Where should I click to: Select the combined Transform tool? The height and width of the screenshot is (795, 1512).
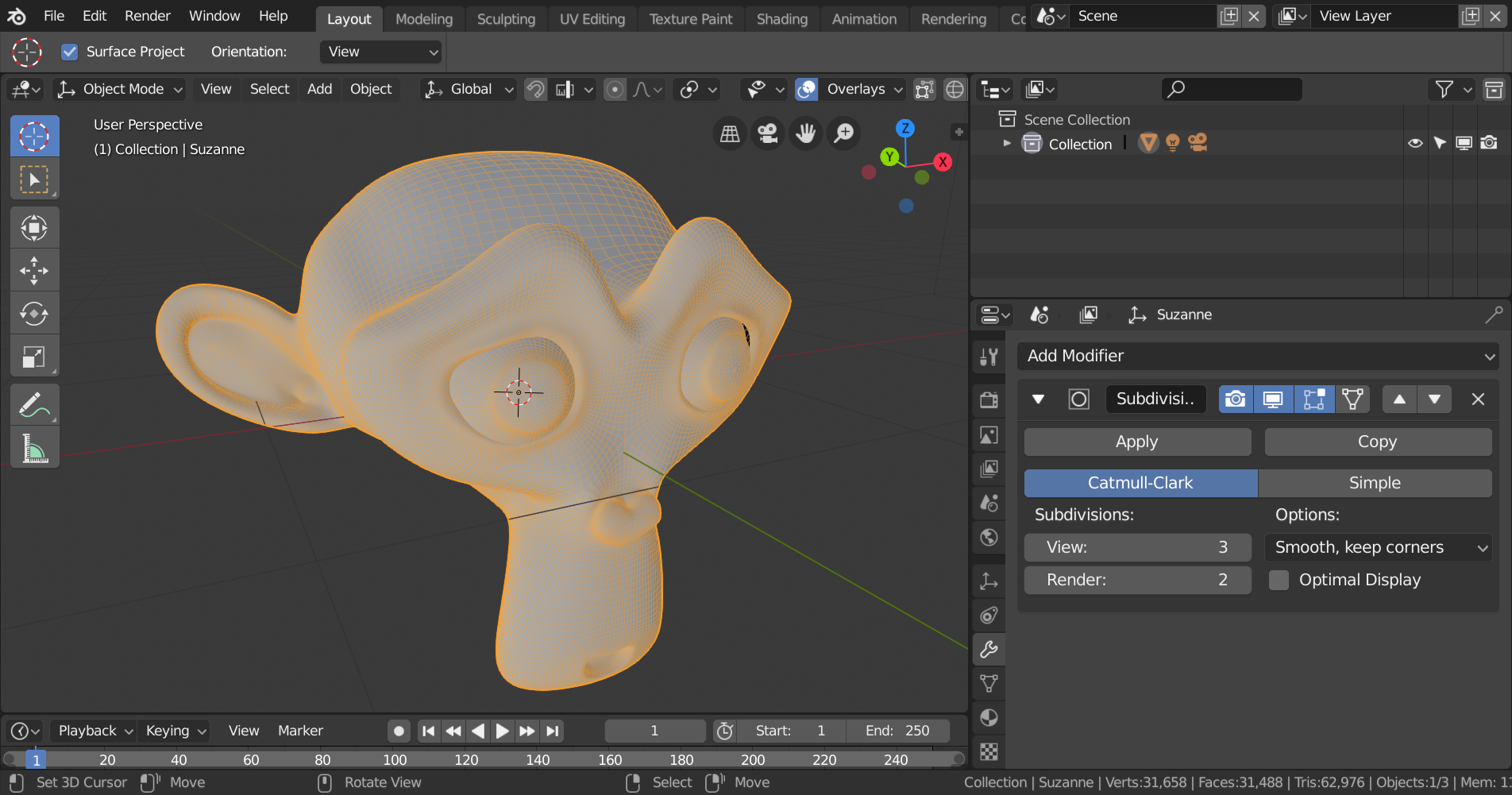pos(34,228)
